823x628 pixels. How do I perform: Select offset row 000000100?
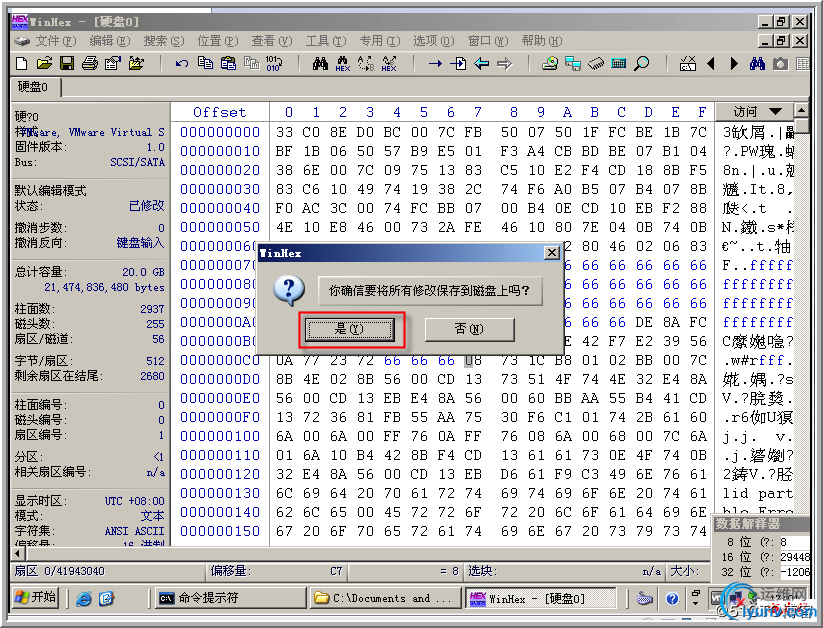coord(220,436)
